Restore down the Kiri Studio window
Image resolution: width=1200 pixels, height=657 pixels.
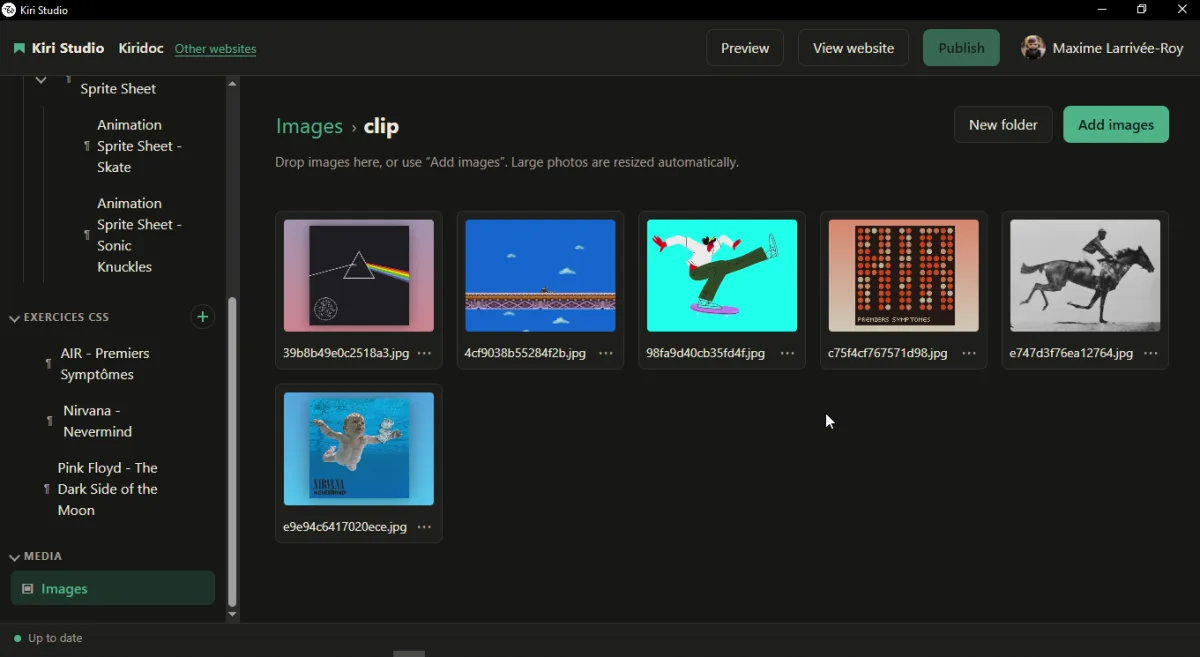[x=1142, y=10]
